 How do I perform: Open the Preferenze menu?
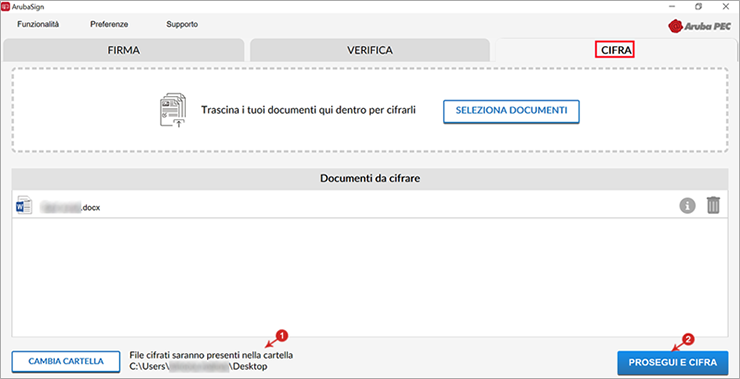point(109,24)
